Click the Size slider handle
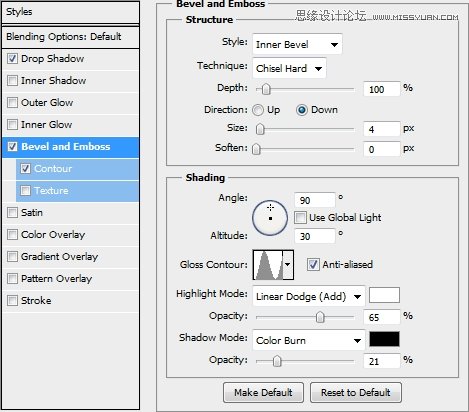 [x=260, y=129]
